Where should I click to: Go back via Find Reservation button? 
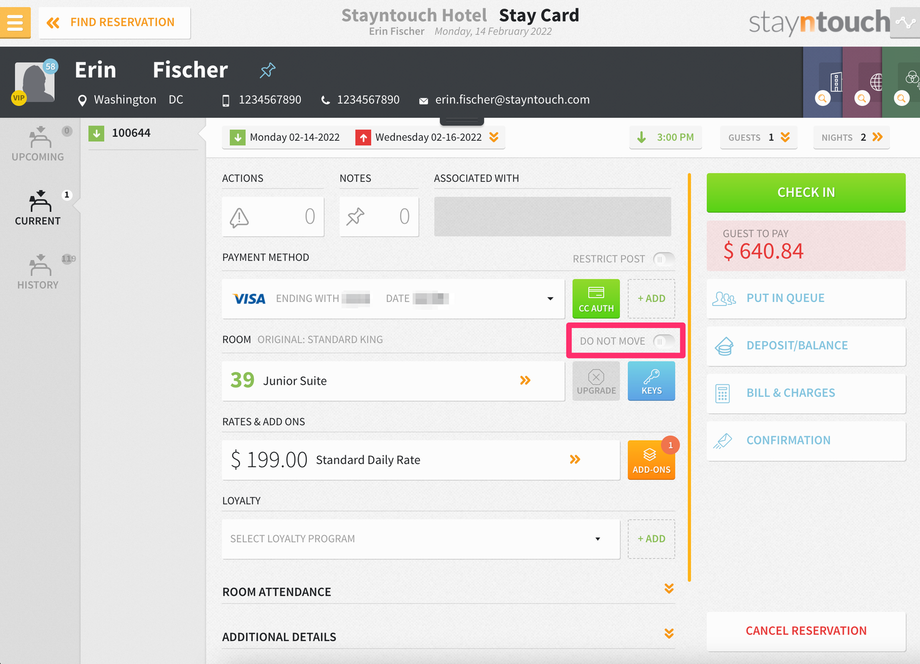coord(114,22)
